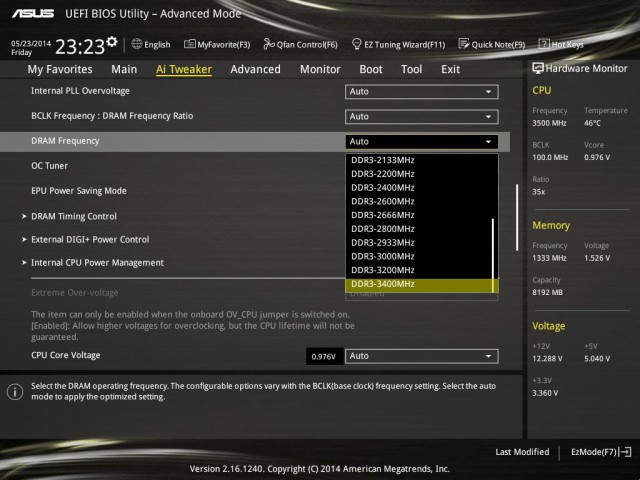Screen dimensions: 640x480
Task: Open CPU Core Voltage Auto dropdown
Action: coord(422,356)
